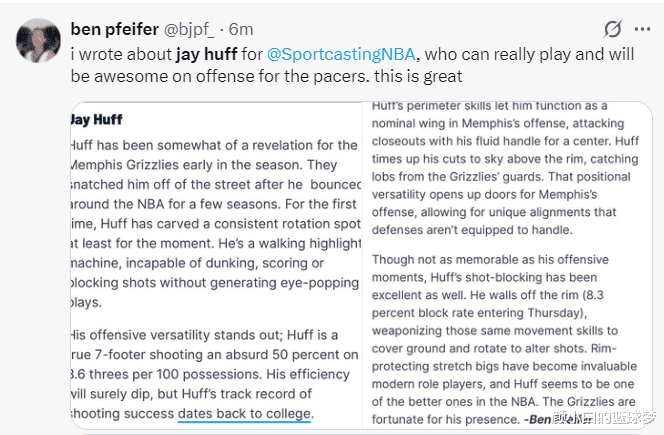Click the Grok explain-post icon
The height and width of the screenshot is (435, 664).
pyautogui.click(x=614, y=29)
